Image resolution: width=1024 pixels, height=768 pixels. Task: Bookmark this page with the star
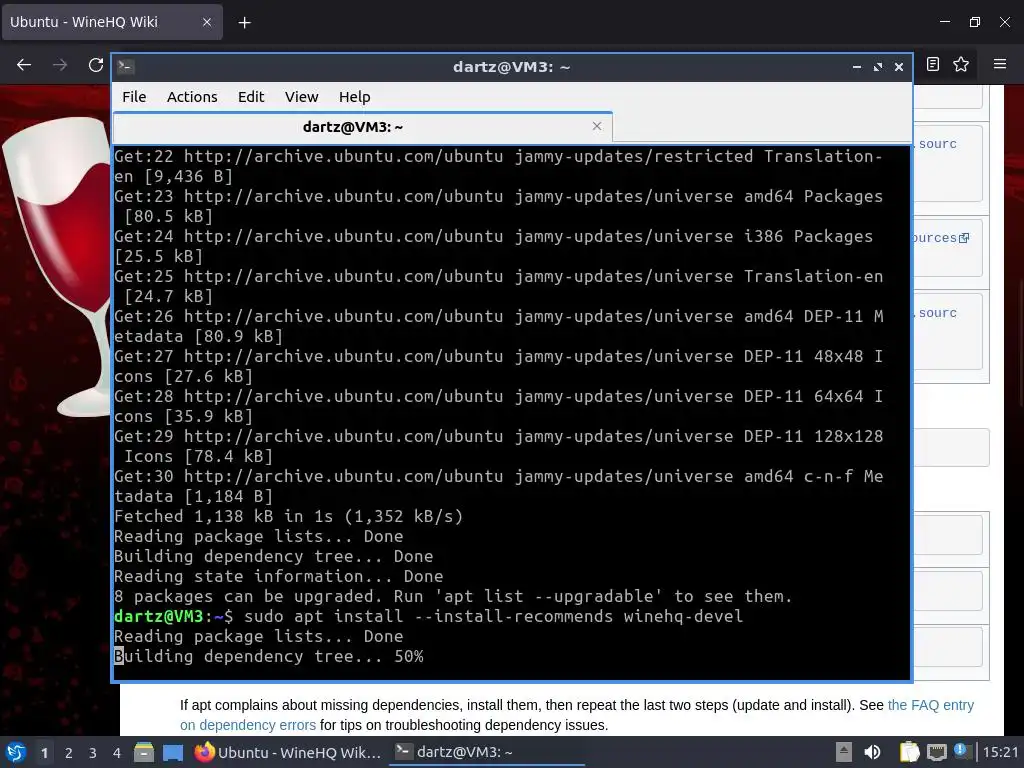[x=961, y=64]
